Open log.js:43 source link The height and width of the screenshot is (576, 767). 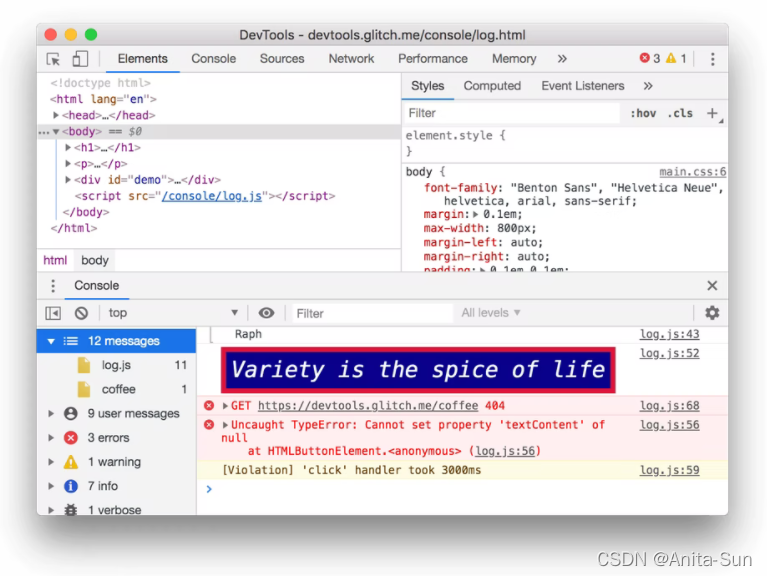click(x=670, y=334)
